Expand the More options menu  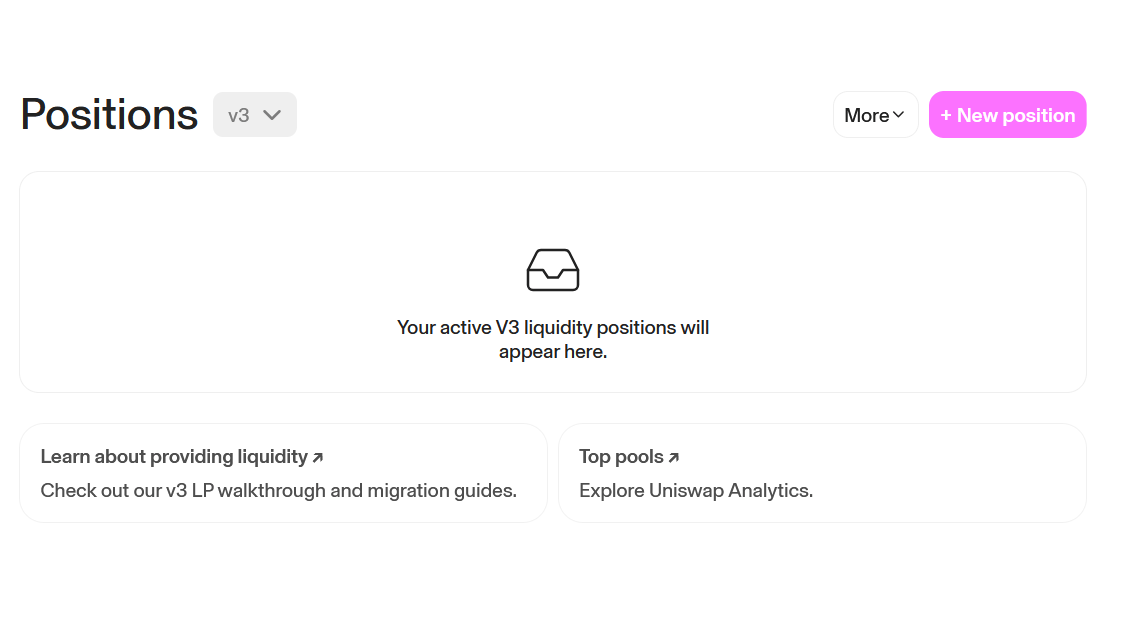point(875,115)
